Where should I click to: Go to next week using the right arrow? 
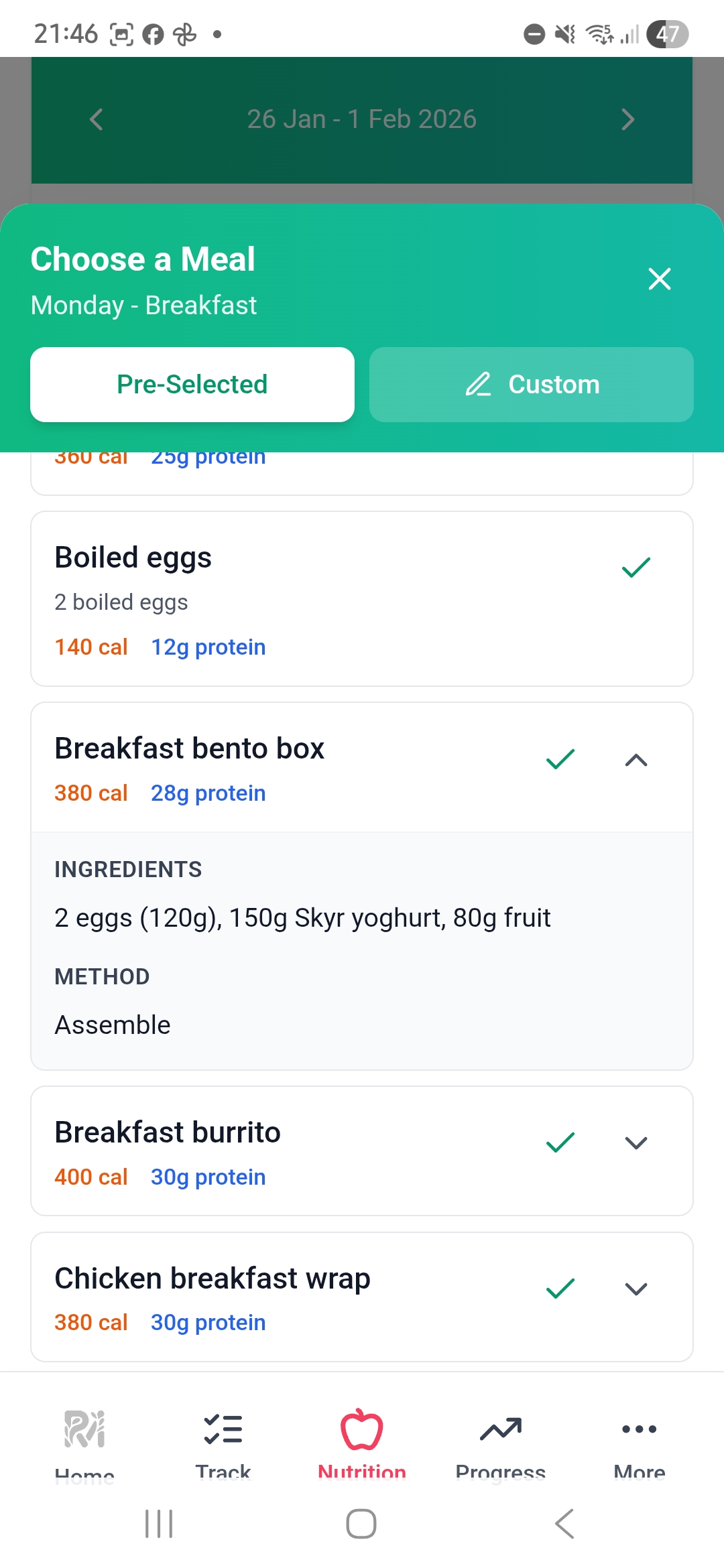click(627, 119)
